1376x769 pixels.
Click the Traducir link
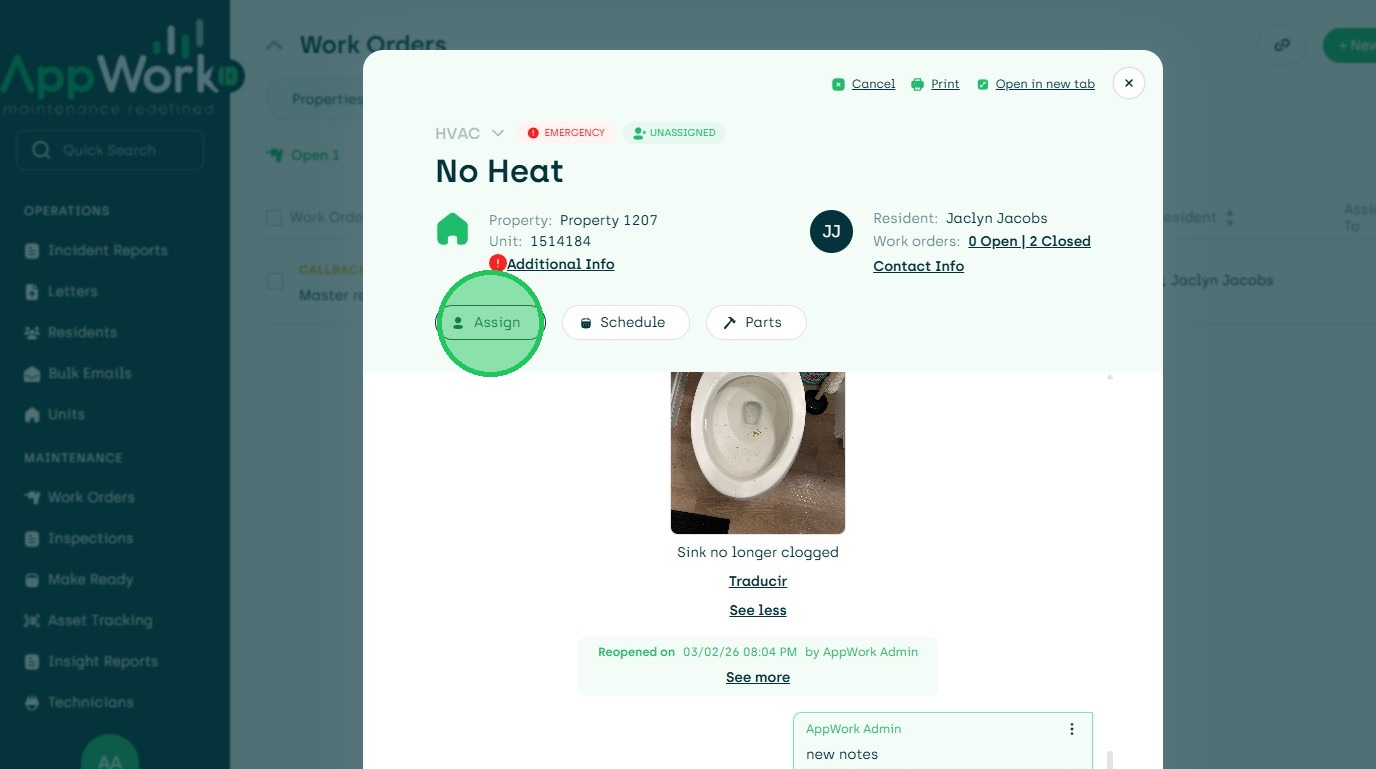[758, 581]
